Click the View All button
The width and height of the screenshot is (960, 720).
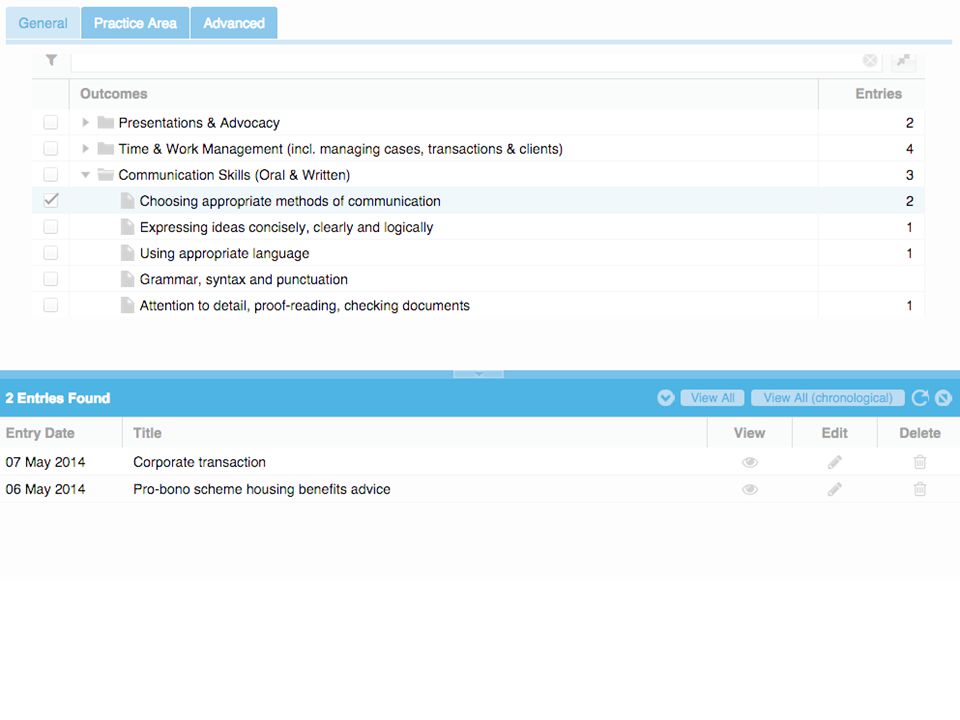tap(713, 398)
